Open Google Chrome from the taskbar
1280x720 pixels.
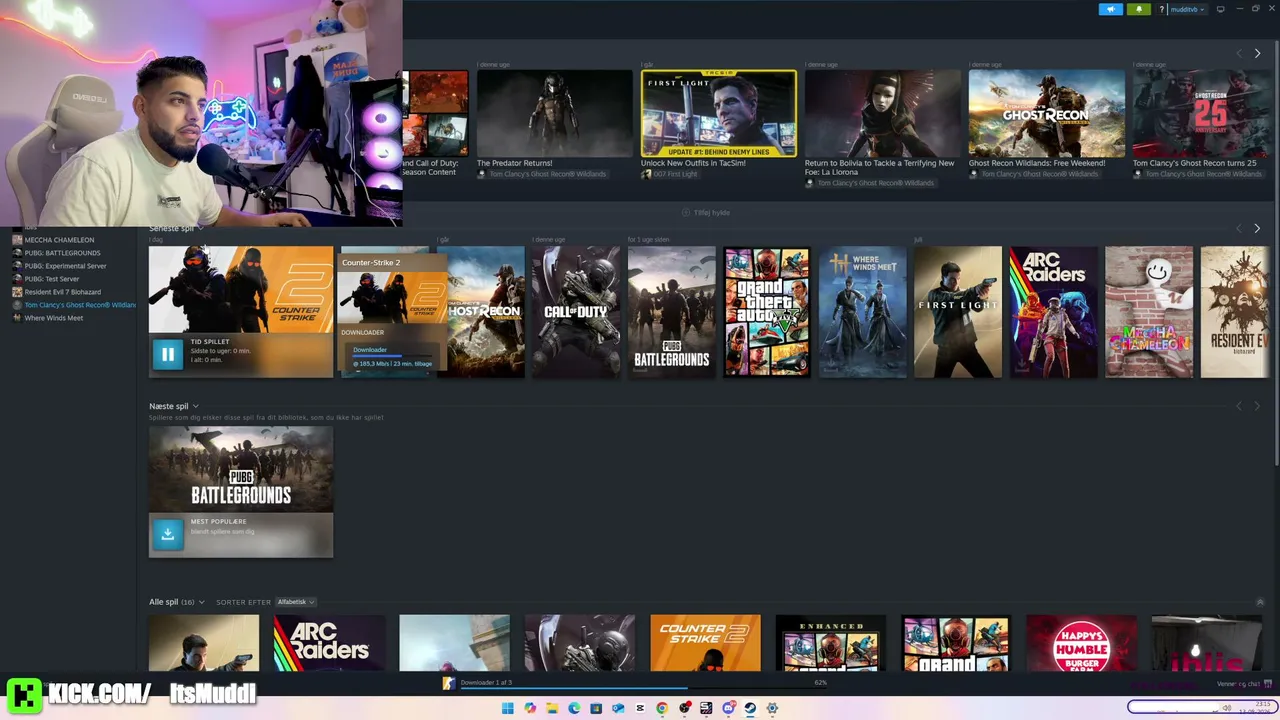(662, 708)
